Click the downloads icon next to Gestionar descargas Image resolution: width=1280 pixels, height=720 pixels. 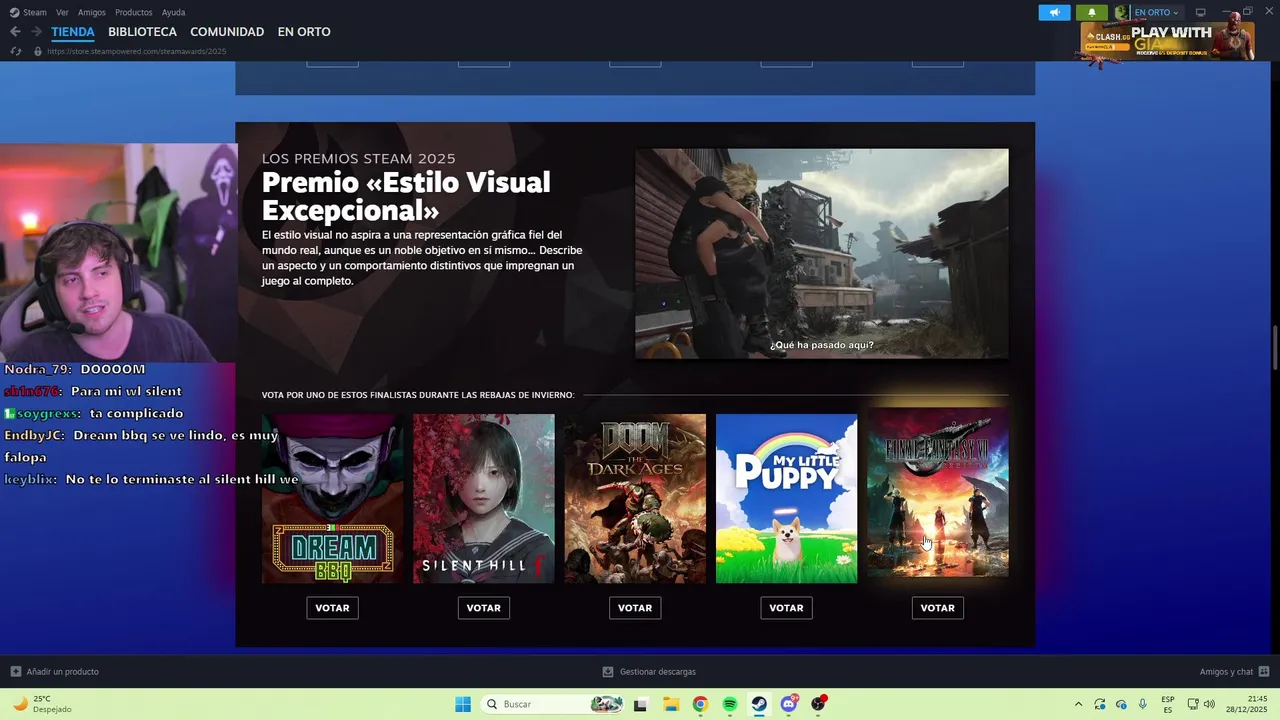click(x=608, y=672)
